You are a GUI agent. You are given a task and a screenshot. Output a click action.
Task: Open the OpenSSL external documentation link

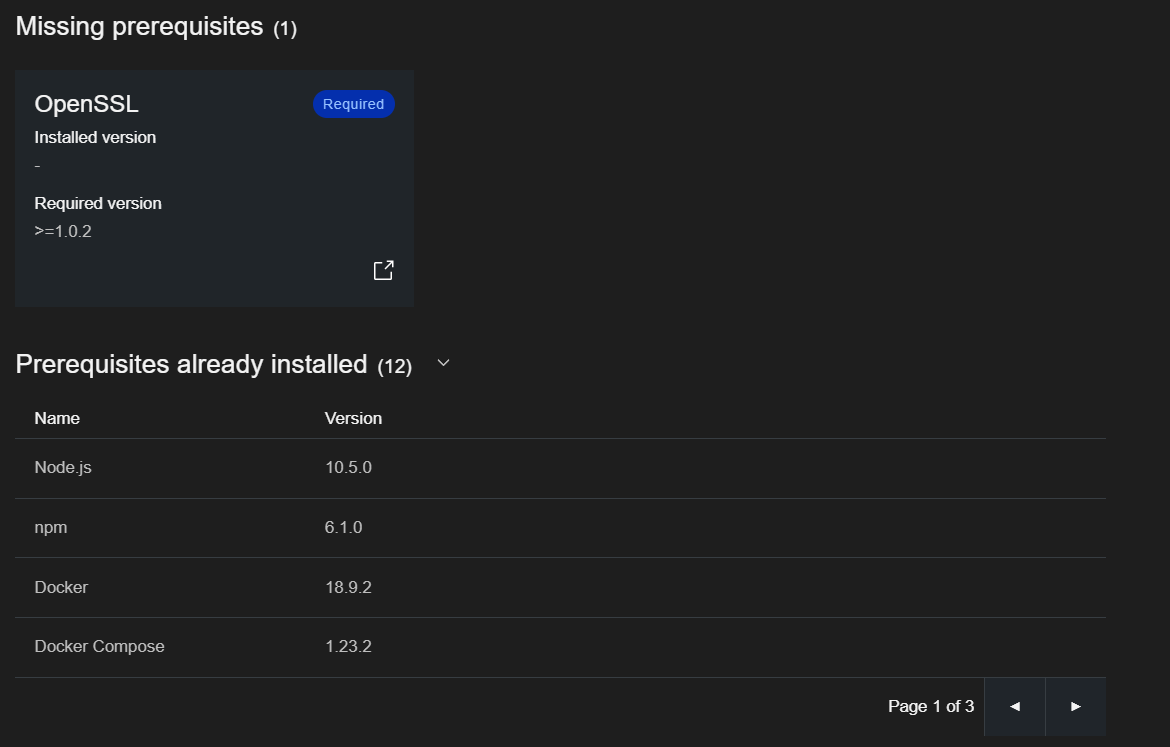[x=383, y=269]
